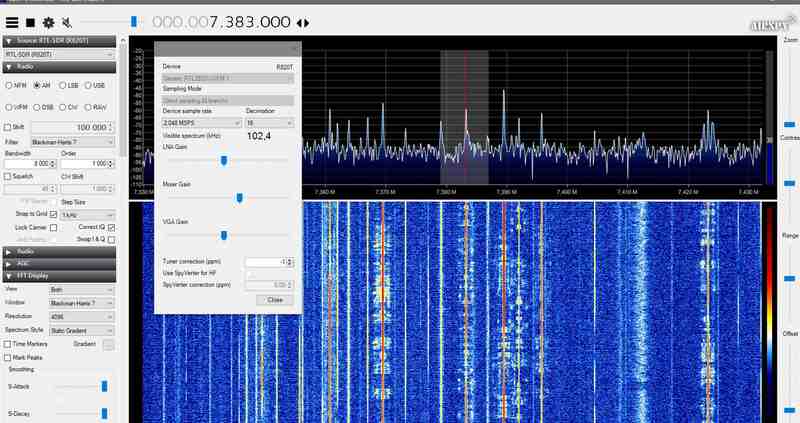Toggle Snap to Grid checkbox

click(x=53, y=214)
